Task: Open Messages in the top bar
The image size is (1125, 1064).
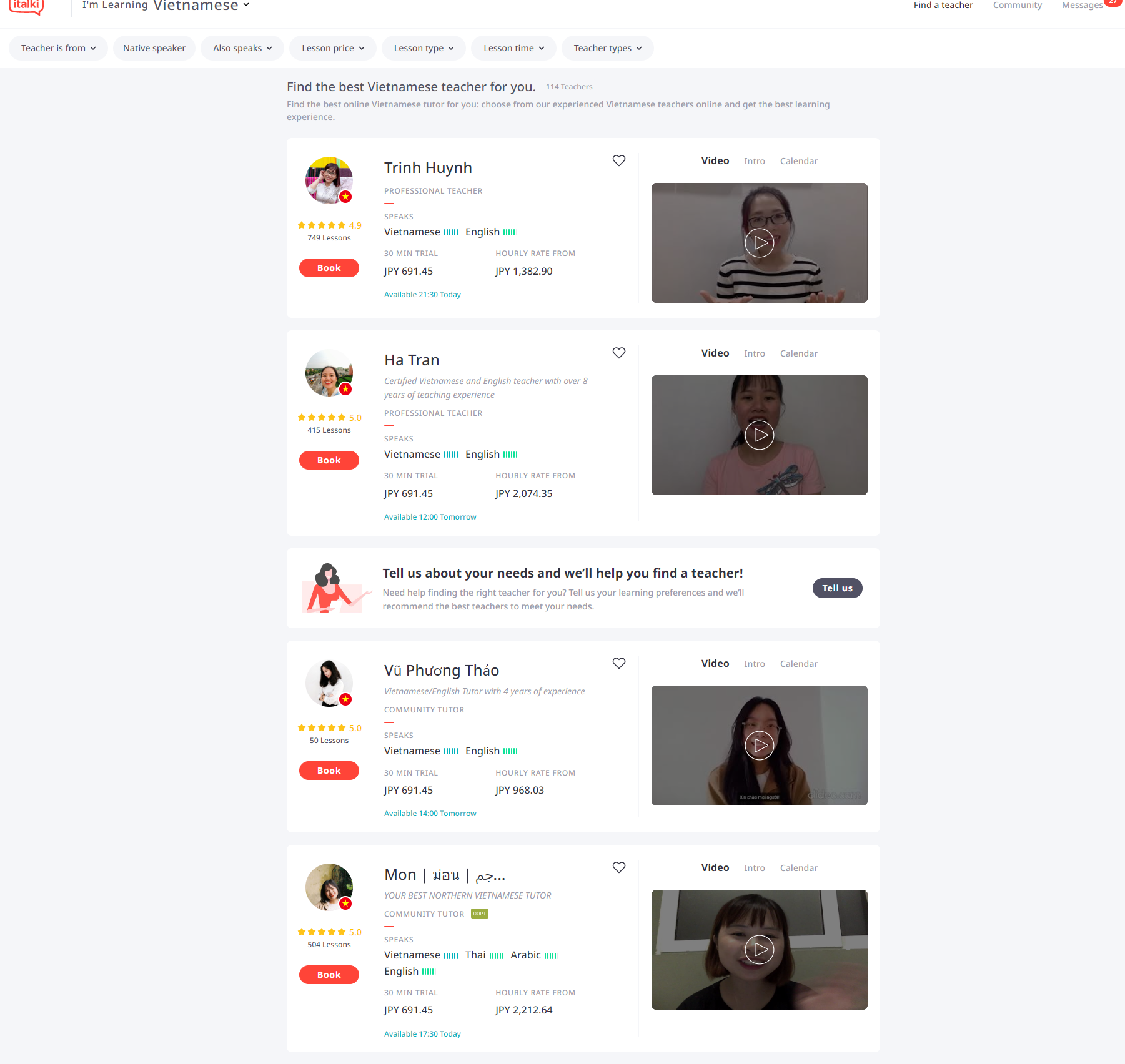Action: [1083, 5]
